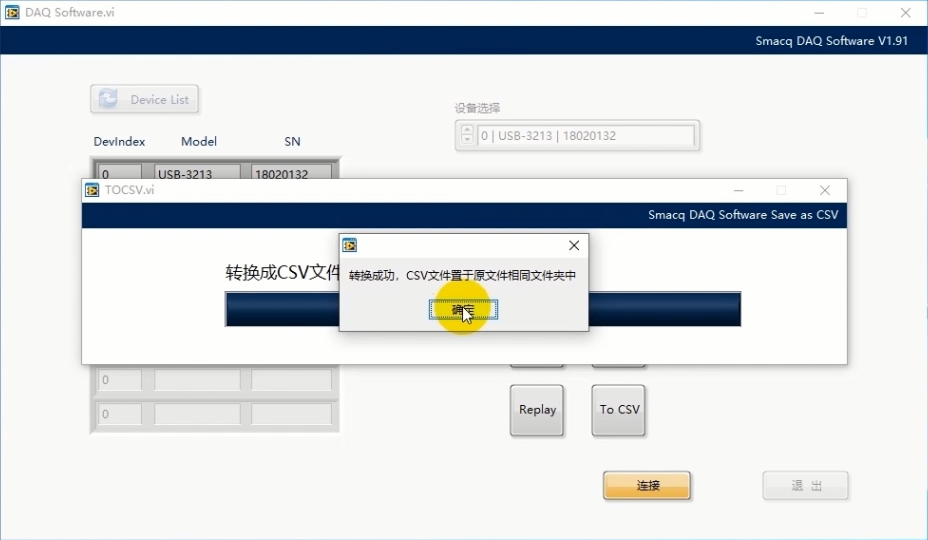Screen dimensions: 928x540
Task: Refresh devices with the Device List button
Action: click(144, 99)
